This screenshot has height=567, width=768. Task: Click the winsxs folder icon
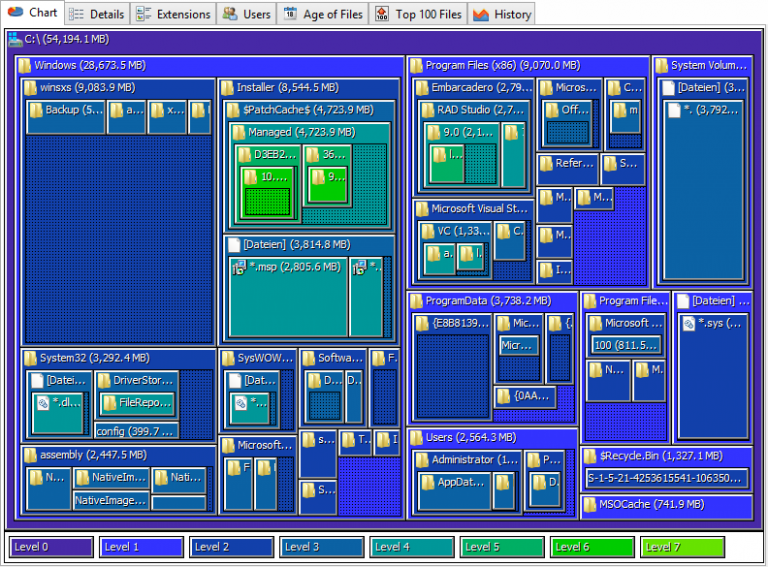[32, 88]
